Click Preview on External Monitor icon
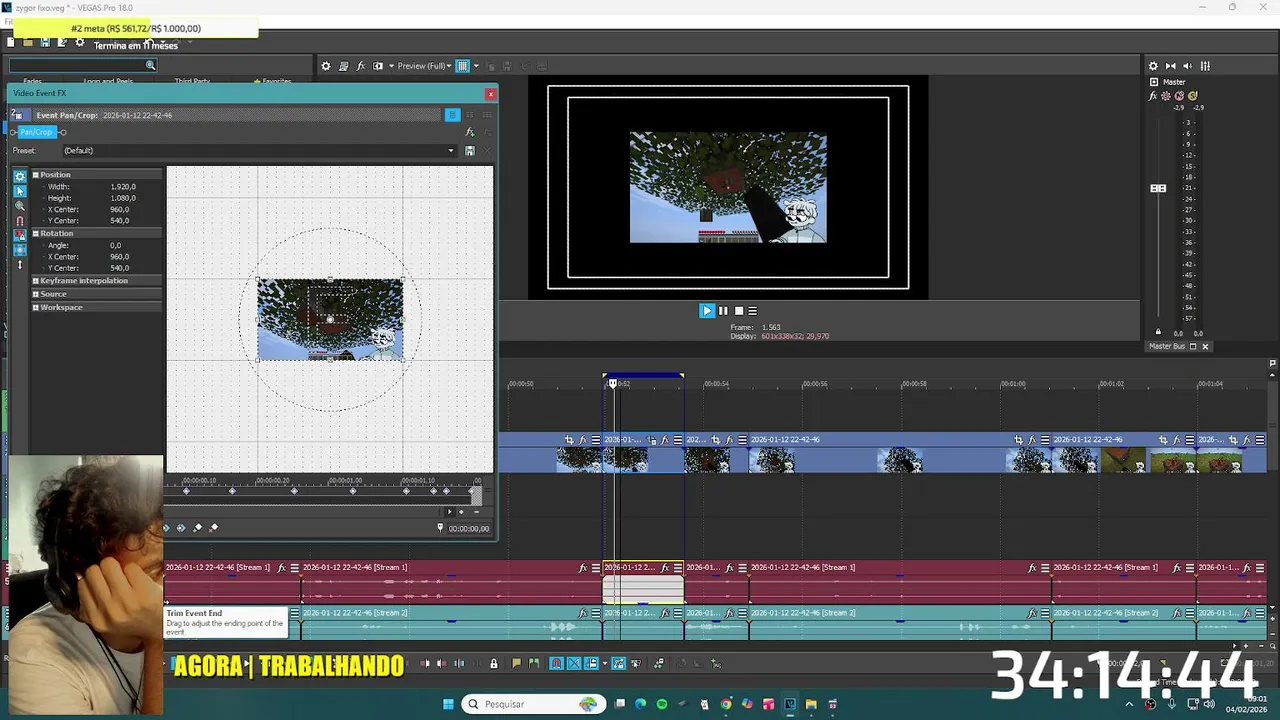This screenshot has width=1280, height=720. [x=344, y=66]
